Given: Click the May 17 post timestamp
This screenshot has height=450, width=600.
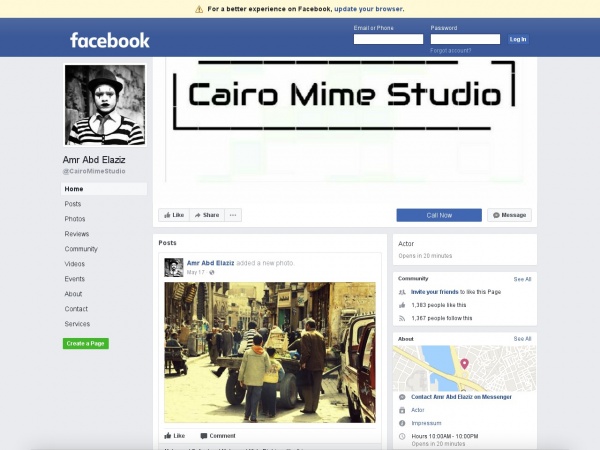Looking at the screenshot, I should click(196, 272).
